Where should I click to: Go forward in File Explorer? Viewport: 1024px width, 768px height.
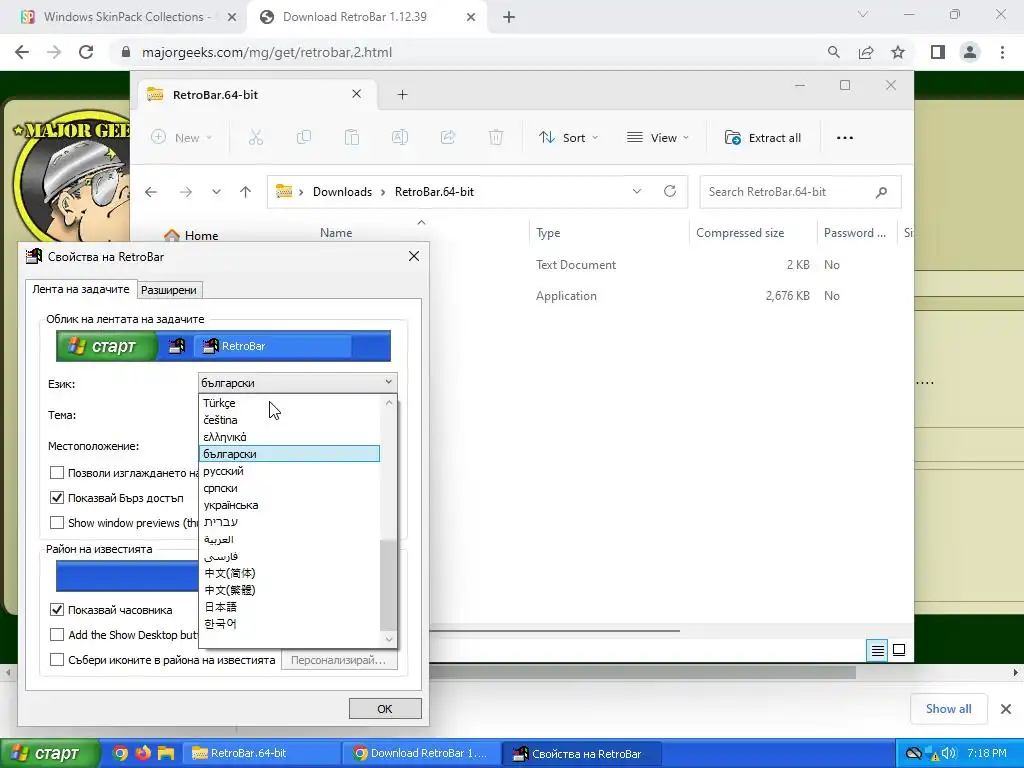[x=186, y=192]
